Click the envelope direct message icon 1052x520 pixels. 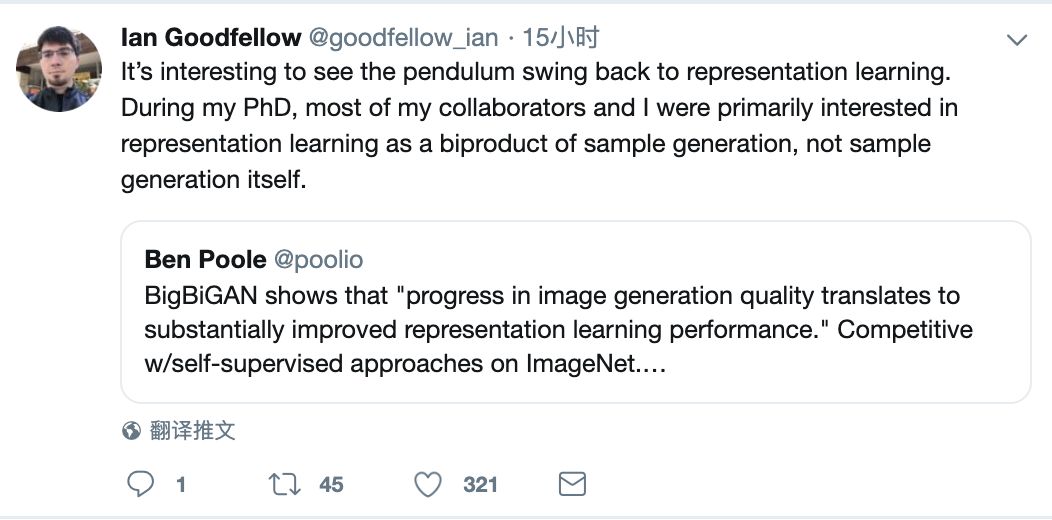pos(571,485)
